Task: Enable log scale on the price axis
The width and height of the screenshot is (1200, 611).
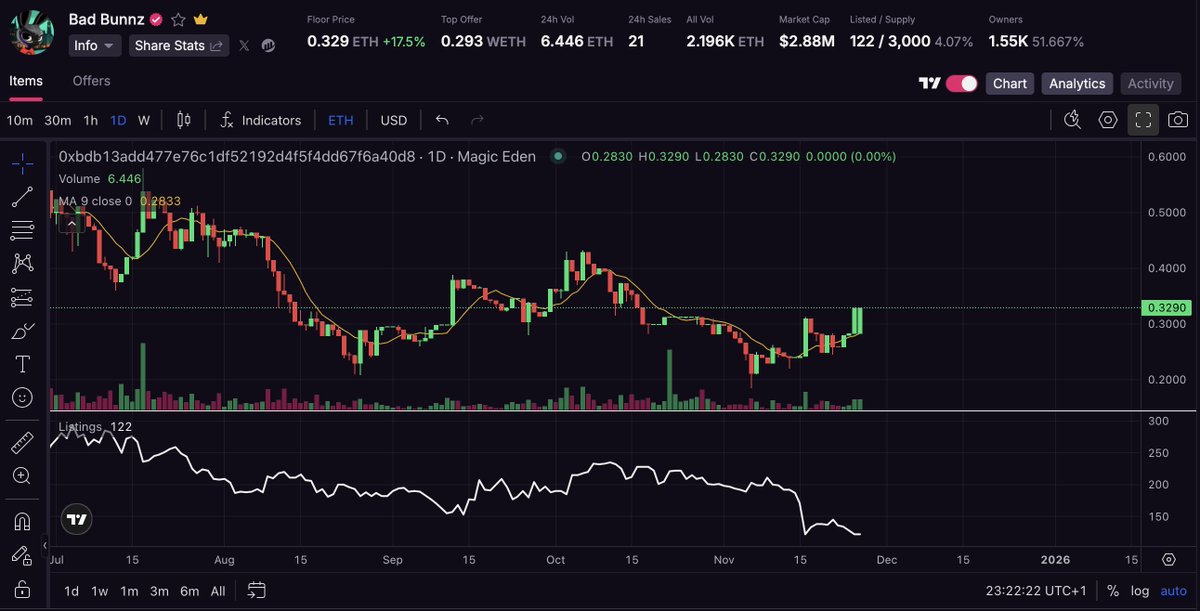Action: (1140, 591)
